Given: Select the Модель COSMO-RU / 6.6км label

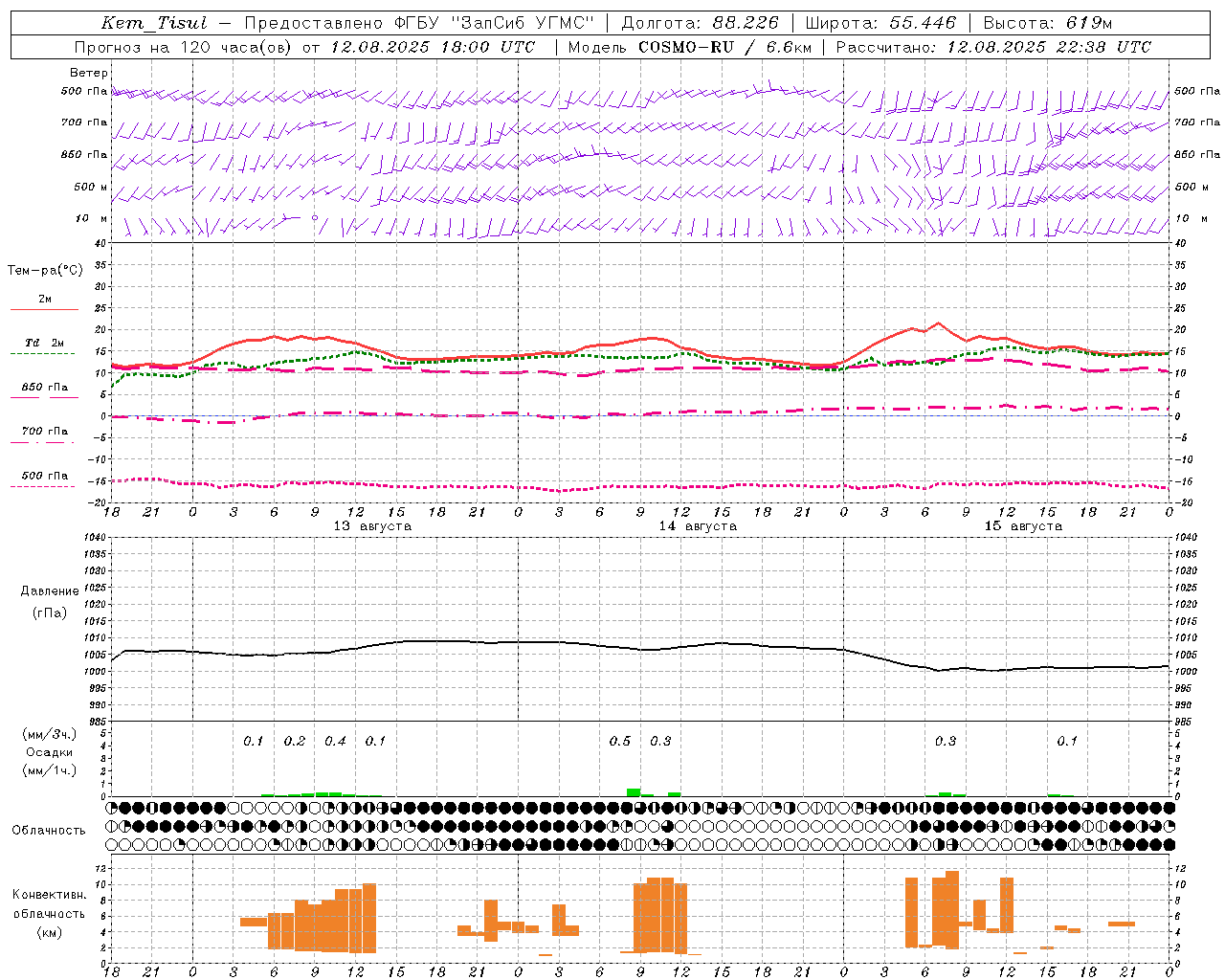Looking at the screenshot, I should tap(690, 47).
